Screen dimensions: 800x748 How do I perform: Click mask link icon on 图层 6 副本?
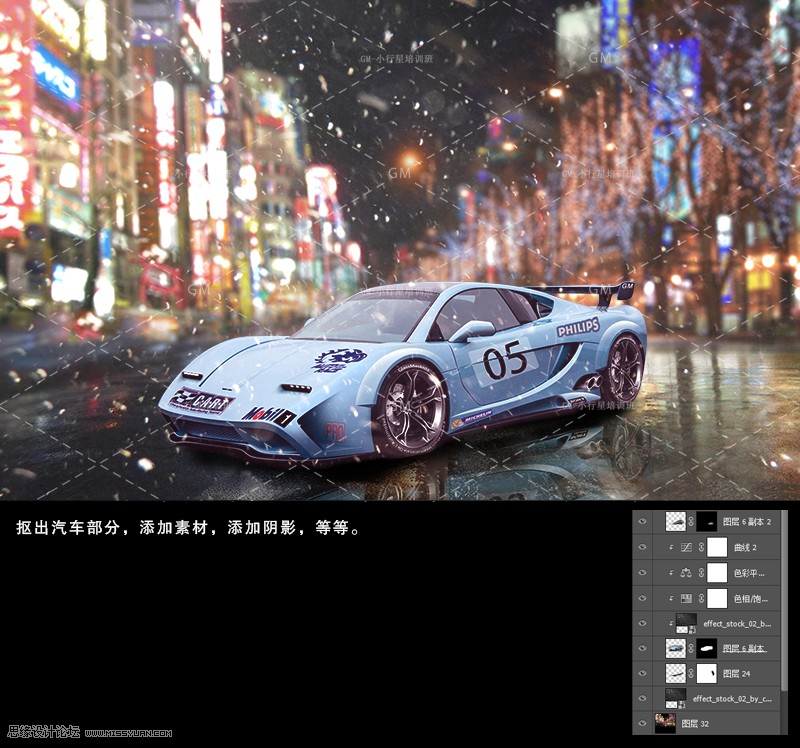[x=691, y=649]
